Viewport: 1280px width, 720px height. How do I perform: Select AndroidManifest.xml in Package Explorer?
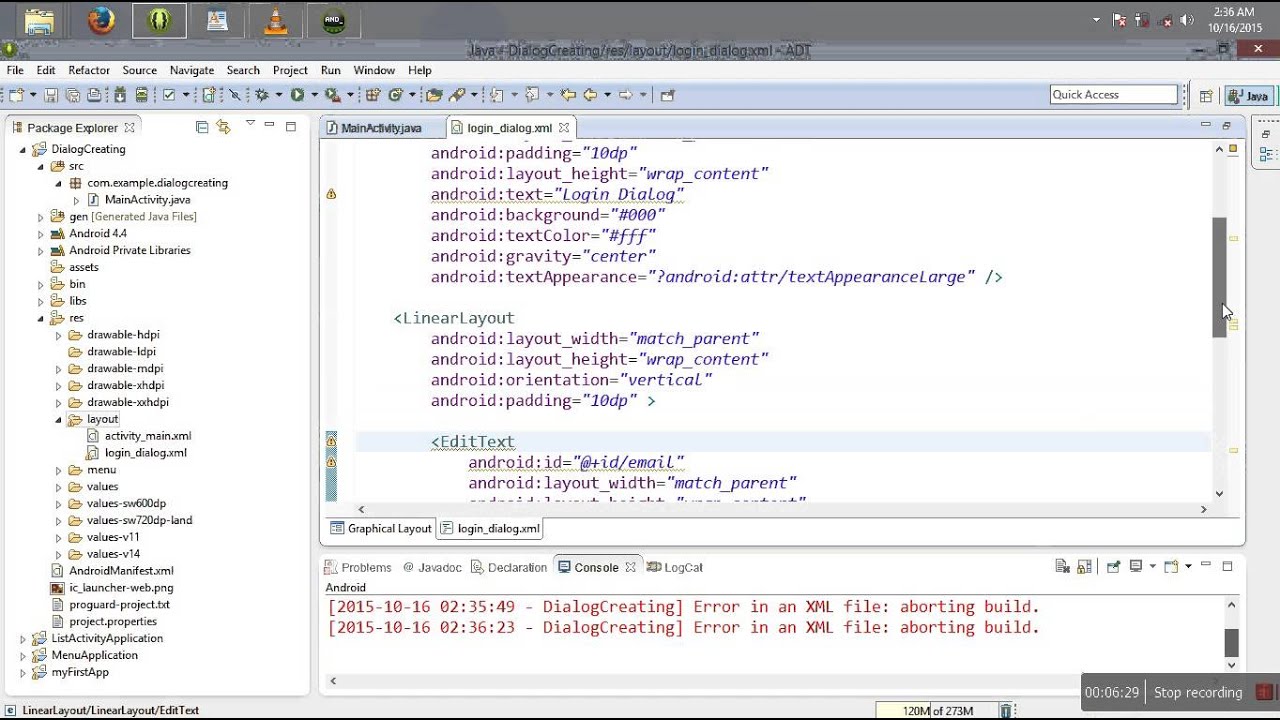(x=112, y=571)
